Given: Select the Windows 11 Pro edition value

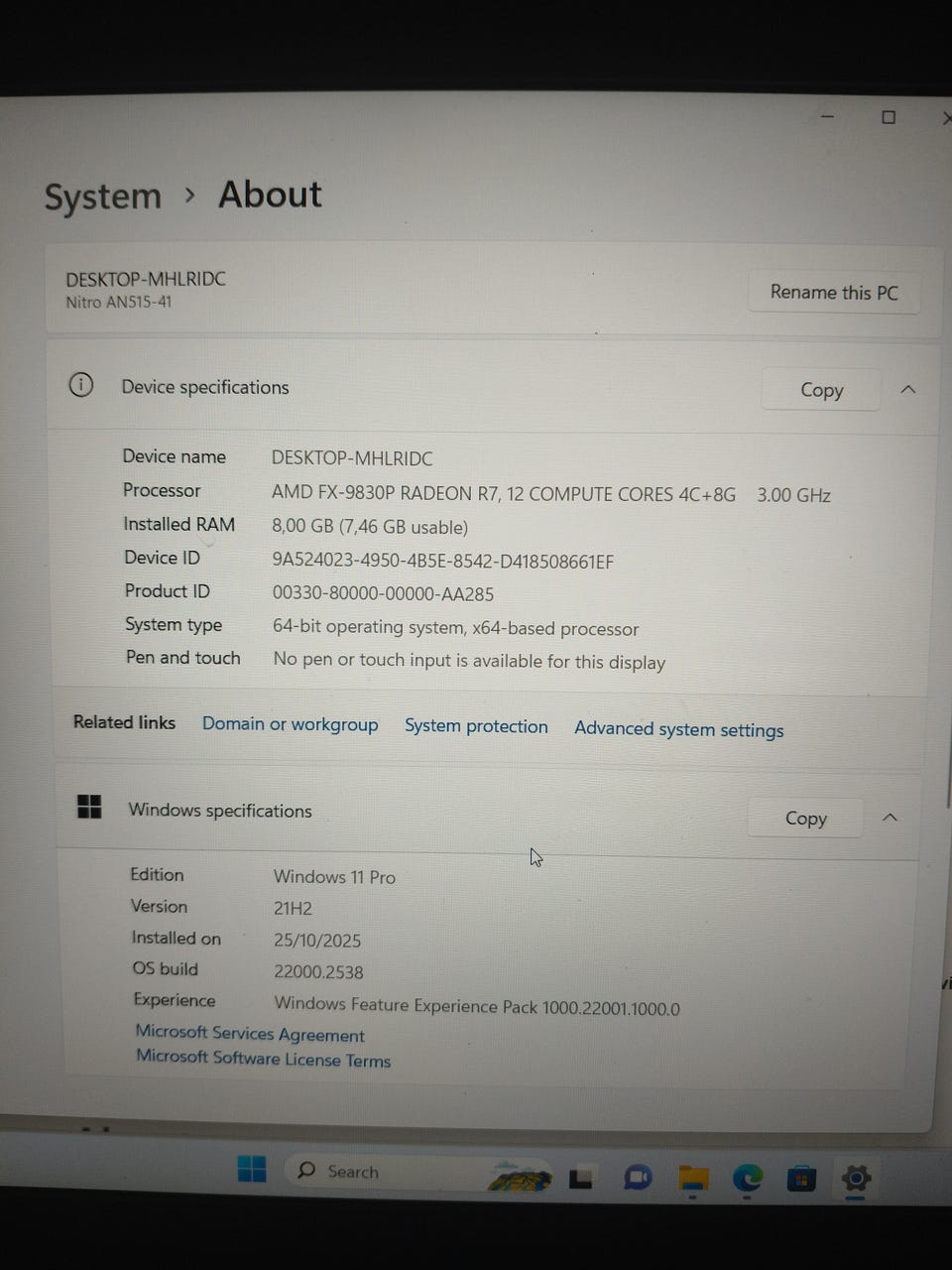Looking at the screenshot, I should [334, 877].
